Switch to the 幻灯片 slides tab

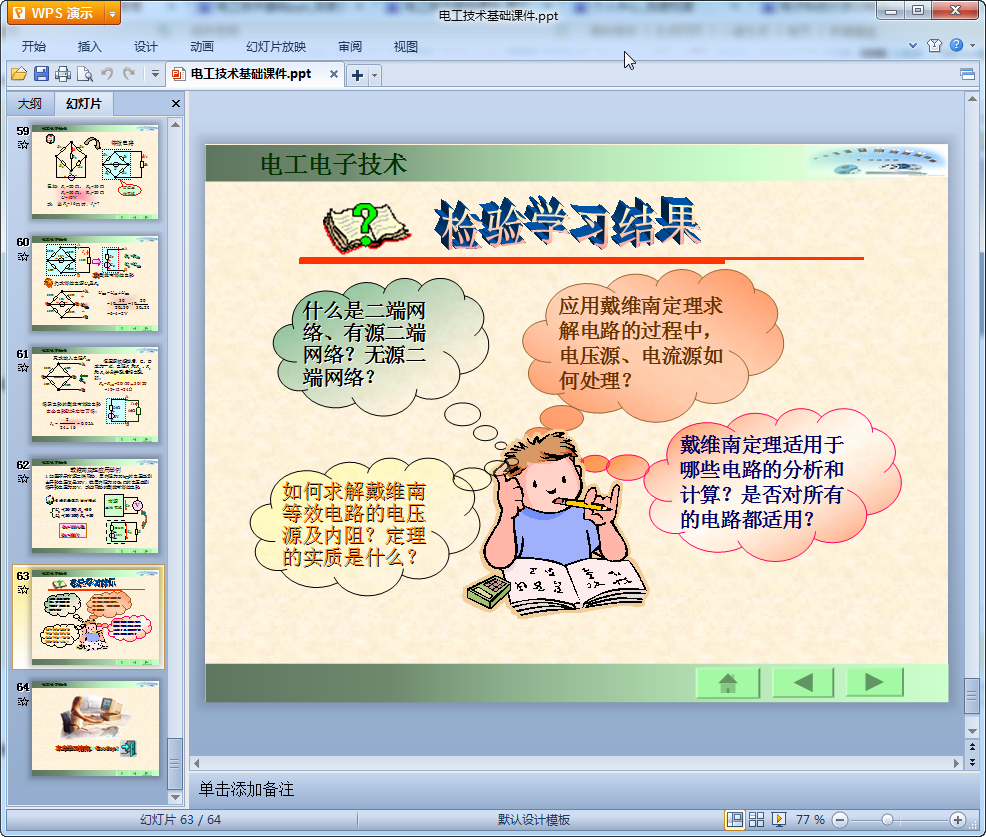(84, 104)
